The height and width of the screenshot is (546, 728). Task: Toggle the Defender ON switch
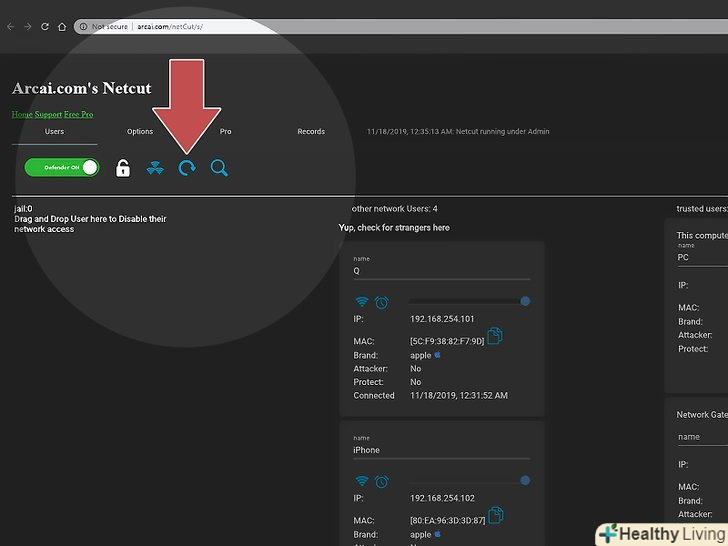coord(62,167)
